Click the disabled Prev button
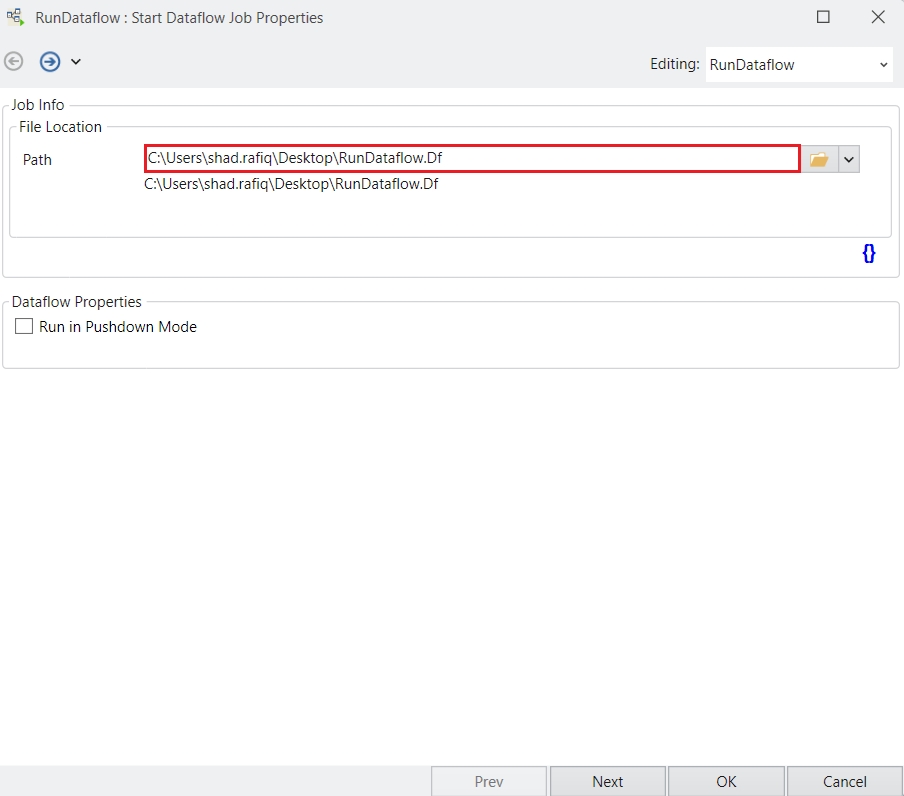The height and width of the screenshot is (796, 904). tap(489, 781)
